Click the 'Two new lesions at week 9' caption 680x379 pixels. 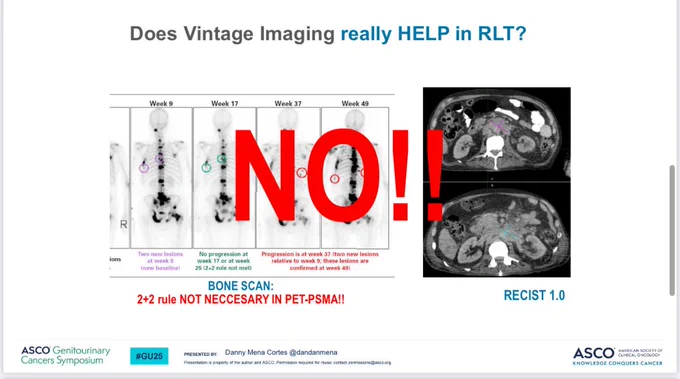coord(160,261)
